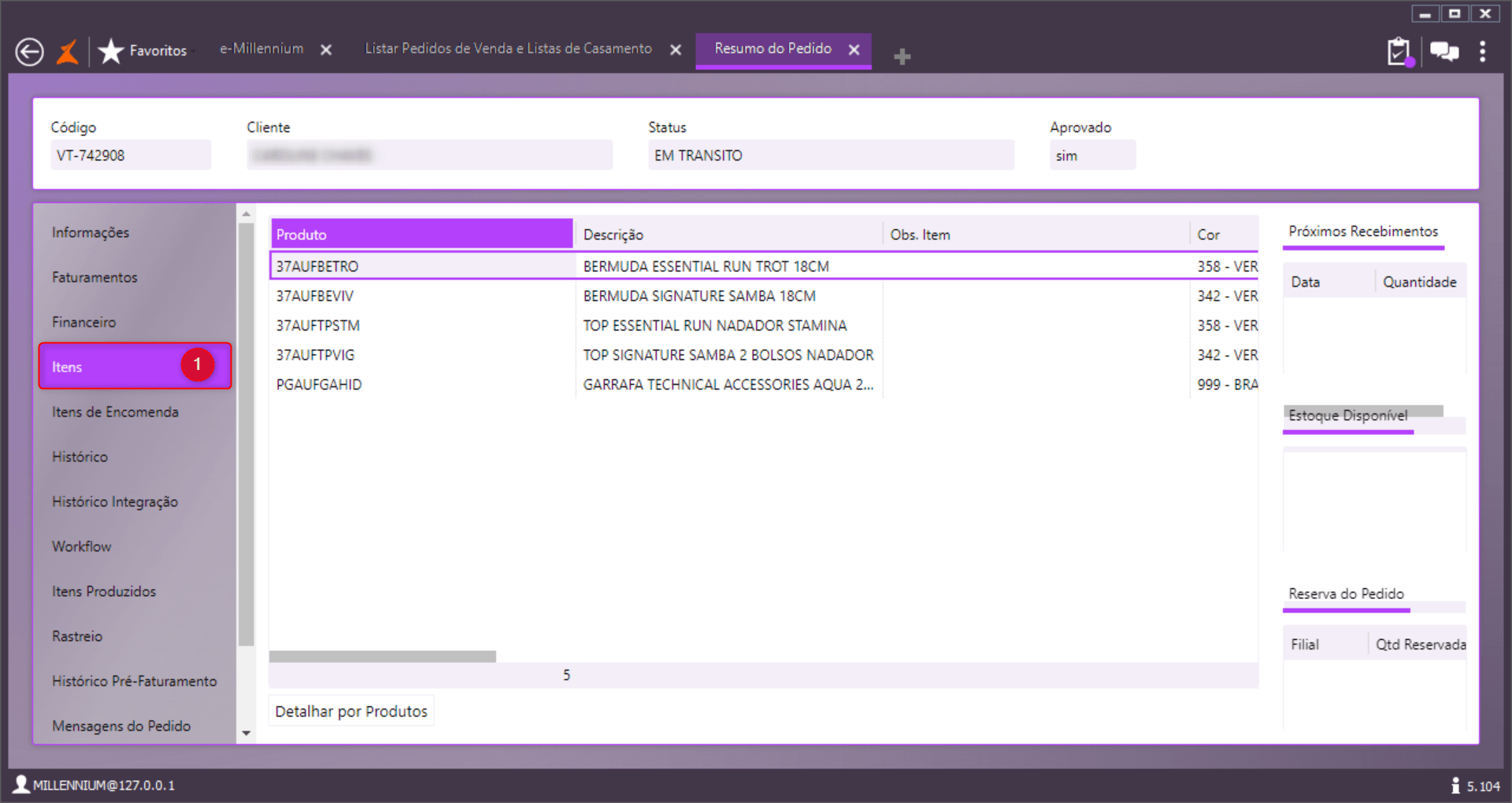This screenshot has height=803, width=1512.
Task: Click Filial column header
Action: [1325, 644]
